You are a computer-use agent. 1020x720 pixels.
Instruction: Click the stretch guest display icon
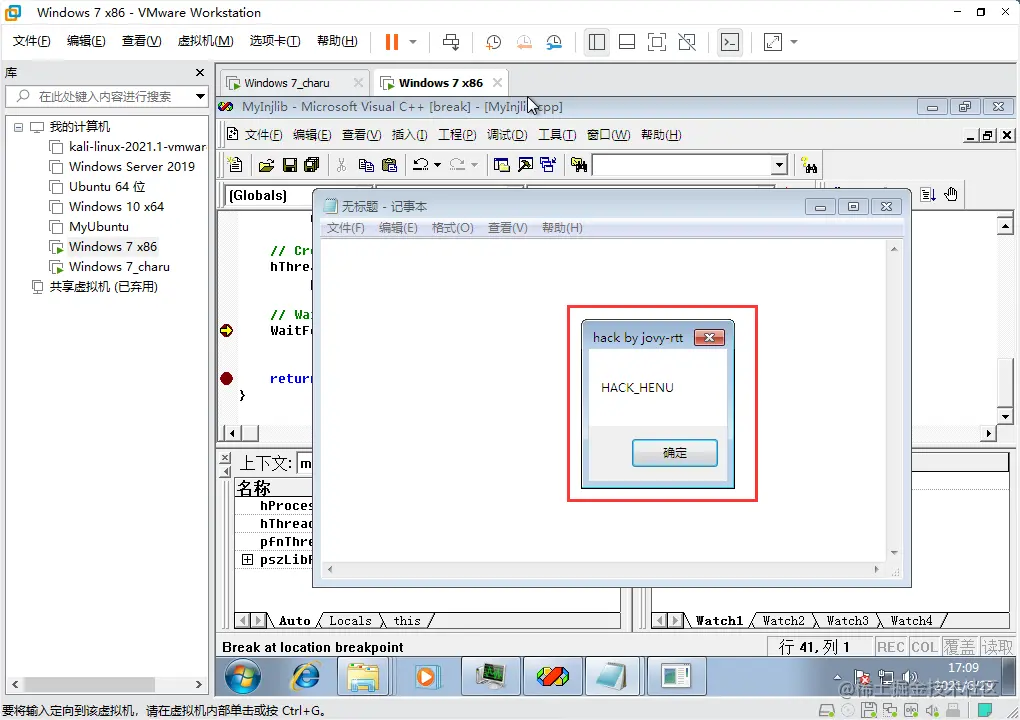tap(773, 42)
